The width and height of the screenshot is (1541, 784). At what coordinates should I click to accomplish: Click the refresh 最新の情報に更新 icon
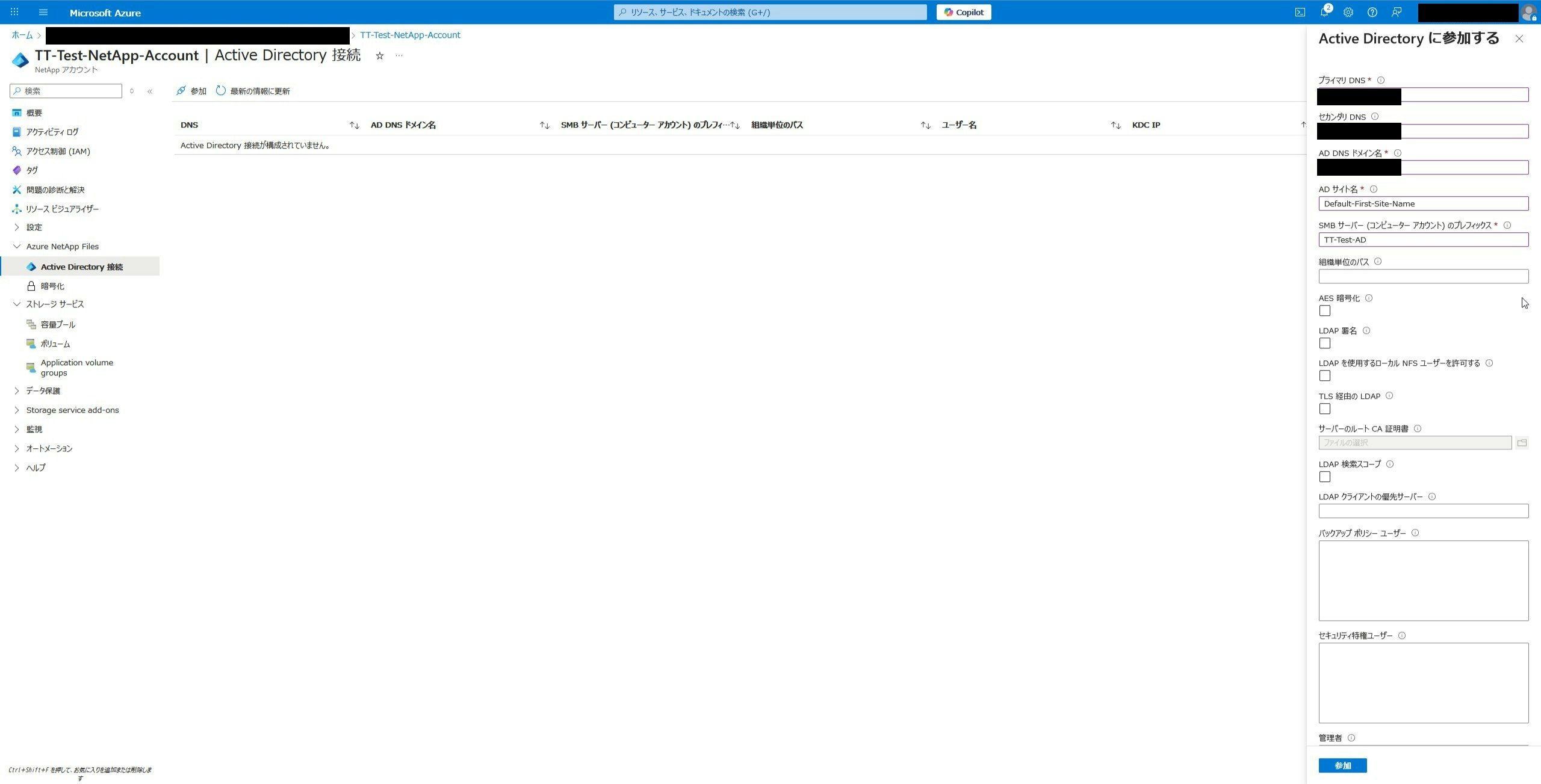click(221, 91)
